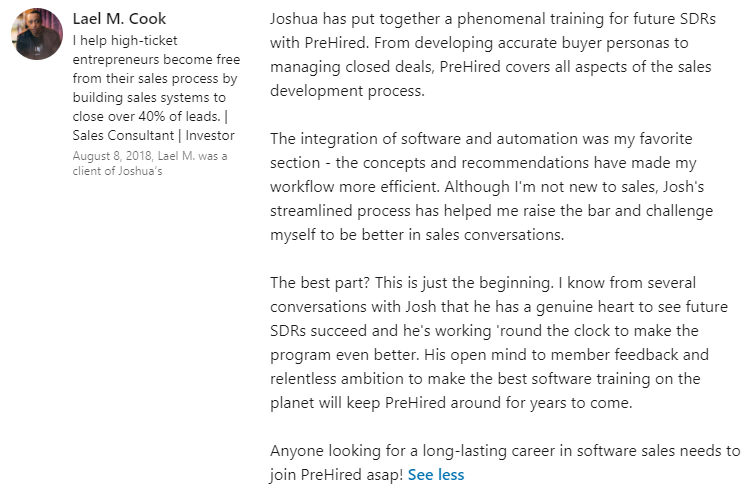The image size is (751, 488).
Task: Click the "Sales Consultant | Investor" text
Action: point(154,135)
